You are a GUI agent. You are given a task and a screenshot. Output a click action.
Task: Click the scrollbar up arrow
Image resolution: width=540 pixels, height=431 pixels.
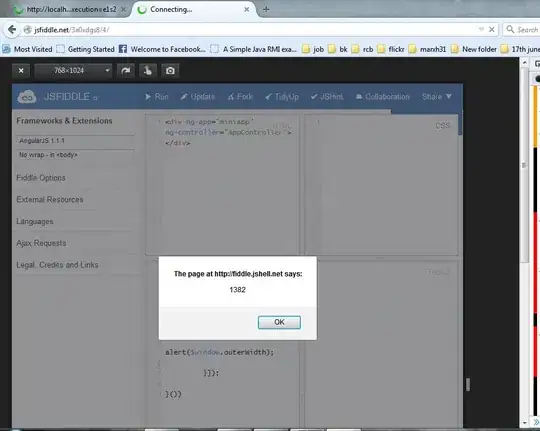click(x=524, y=62)
